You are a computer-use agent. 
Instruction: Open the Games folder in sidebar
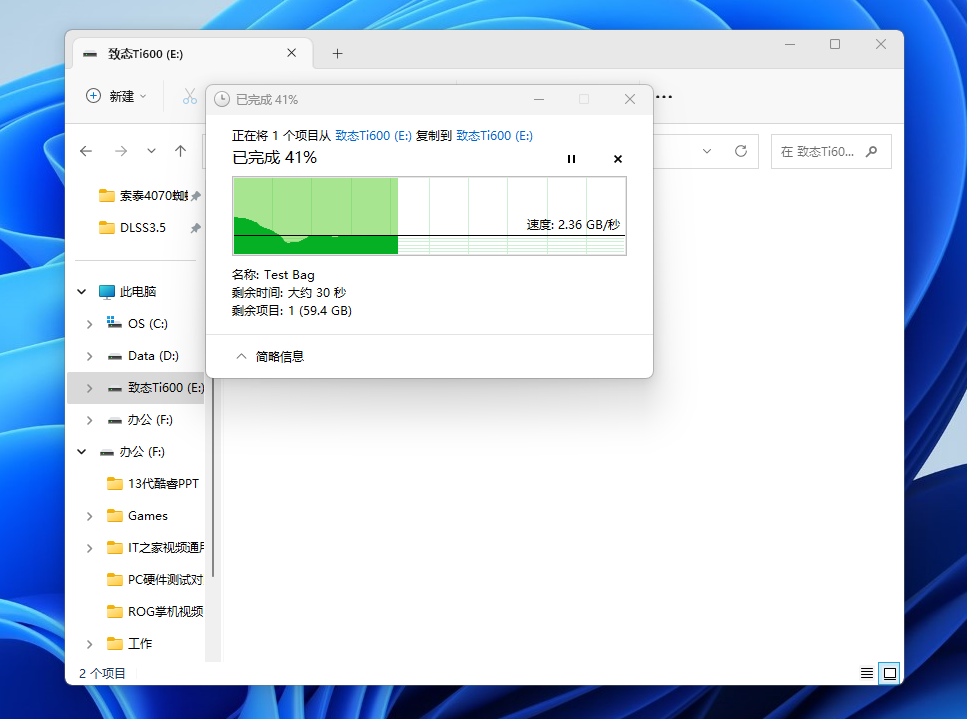(148, 516)
